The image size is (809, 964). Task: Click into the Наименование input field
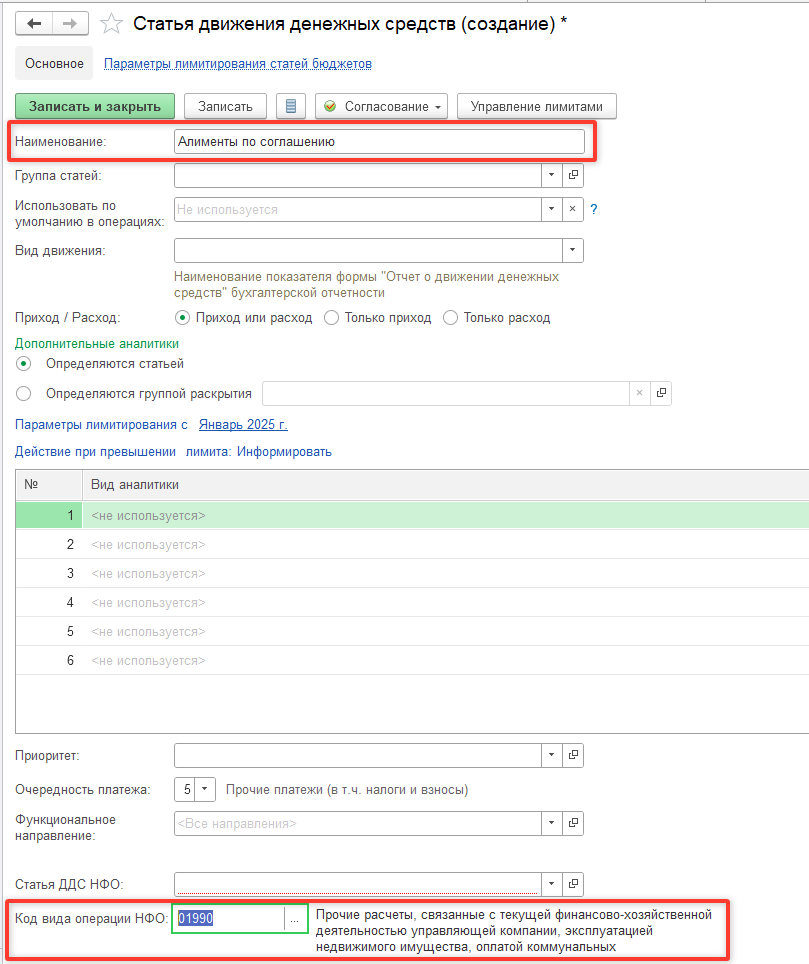(378, 142)
